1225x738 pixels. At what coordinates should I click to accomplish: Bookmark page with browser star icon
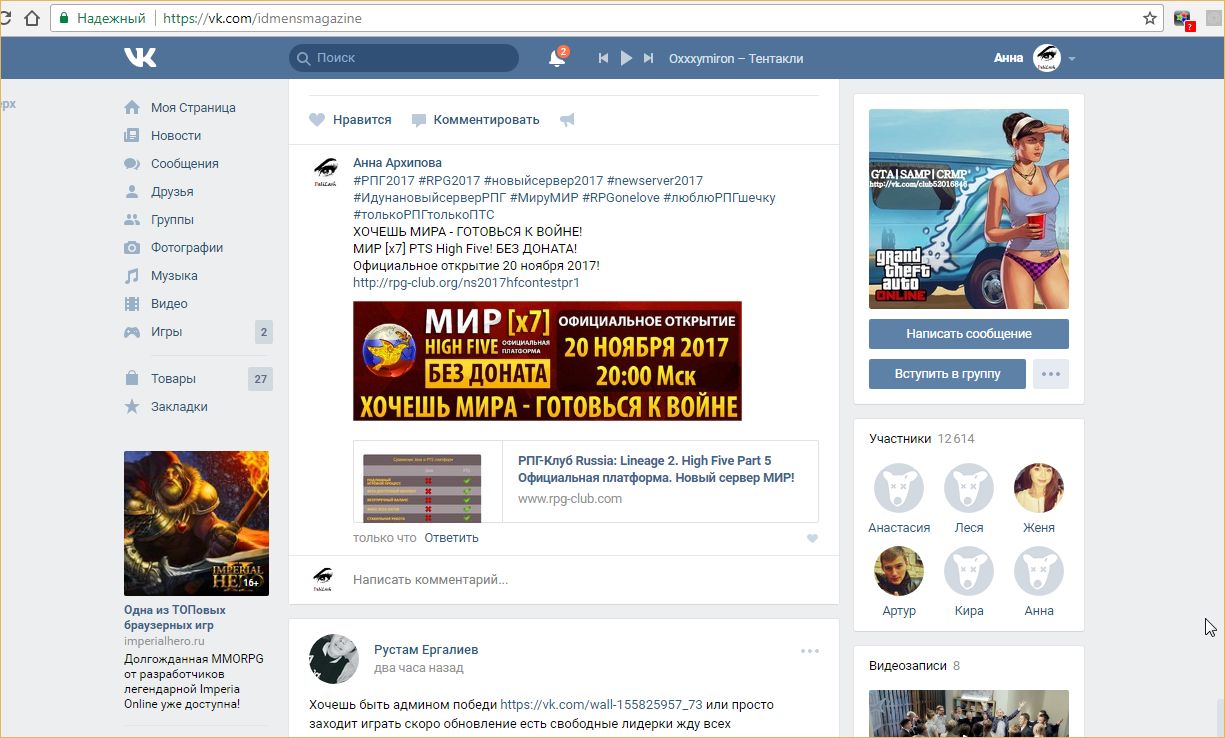tap(1150, 18)
